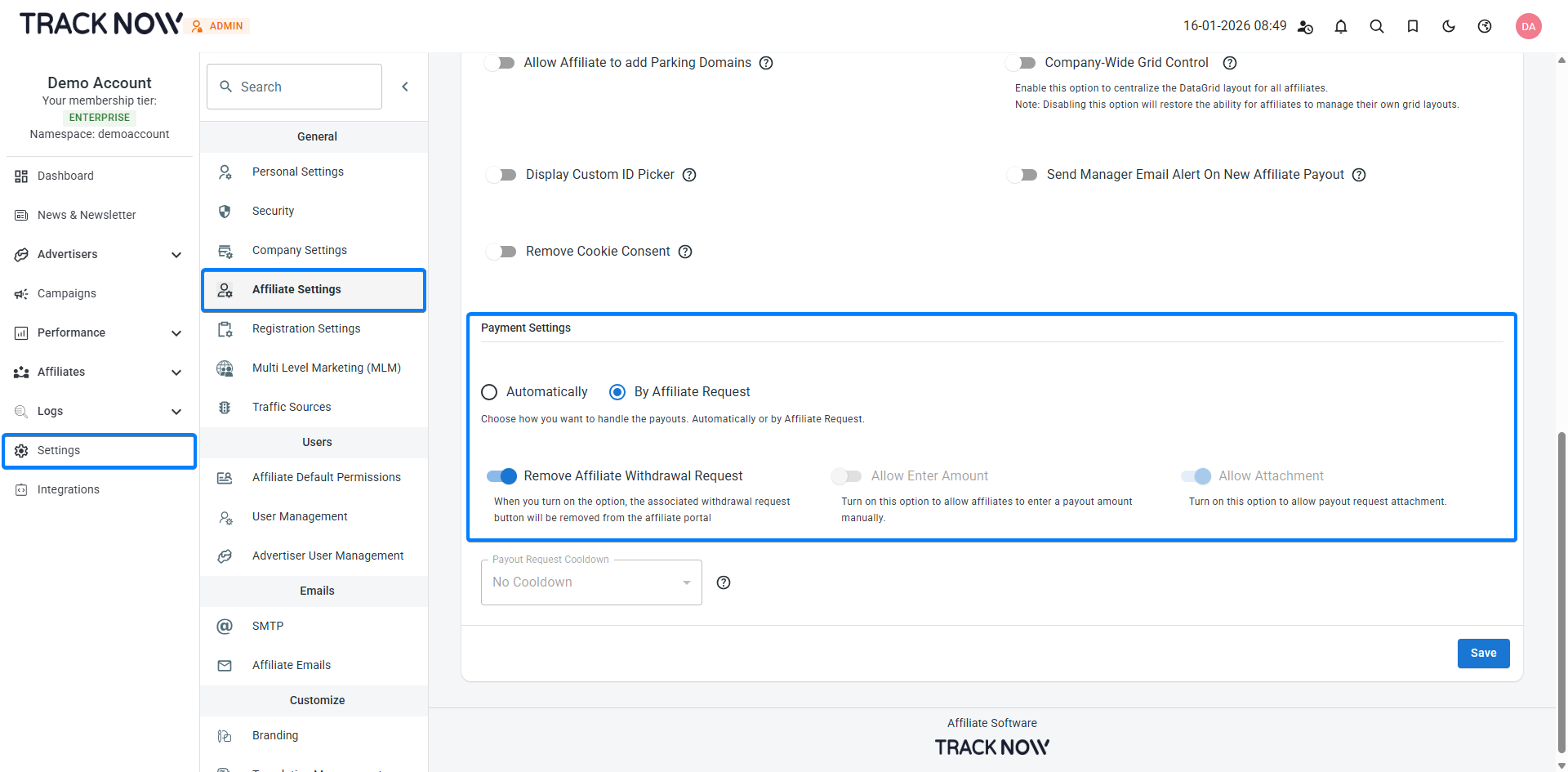1568x772 pixels.
Task: Click help icon beside Remove Cookie Consent
Action: click(x=685, y=252)
